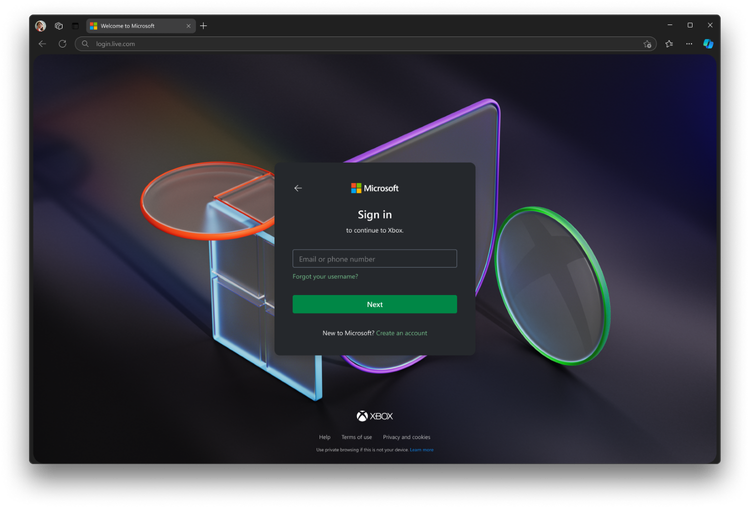Open the Copilot sidebar icon
750x508 pixels.
(708, 44)
